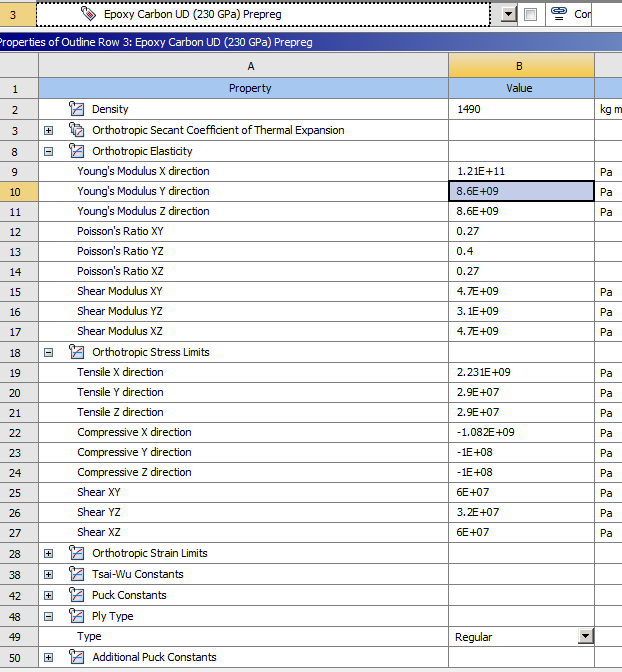The height and width of the screenshot is (672, 622).
Task: Collapse the Orthotropic Stress Limits group
Action: coord(48,352)
